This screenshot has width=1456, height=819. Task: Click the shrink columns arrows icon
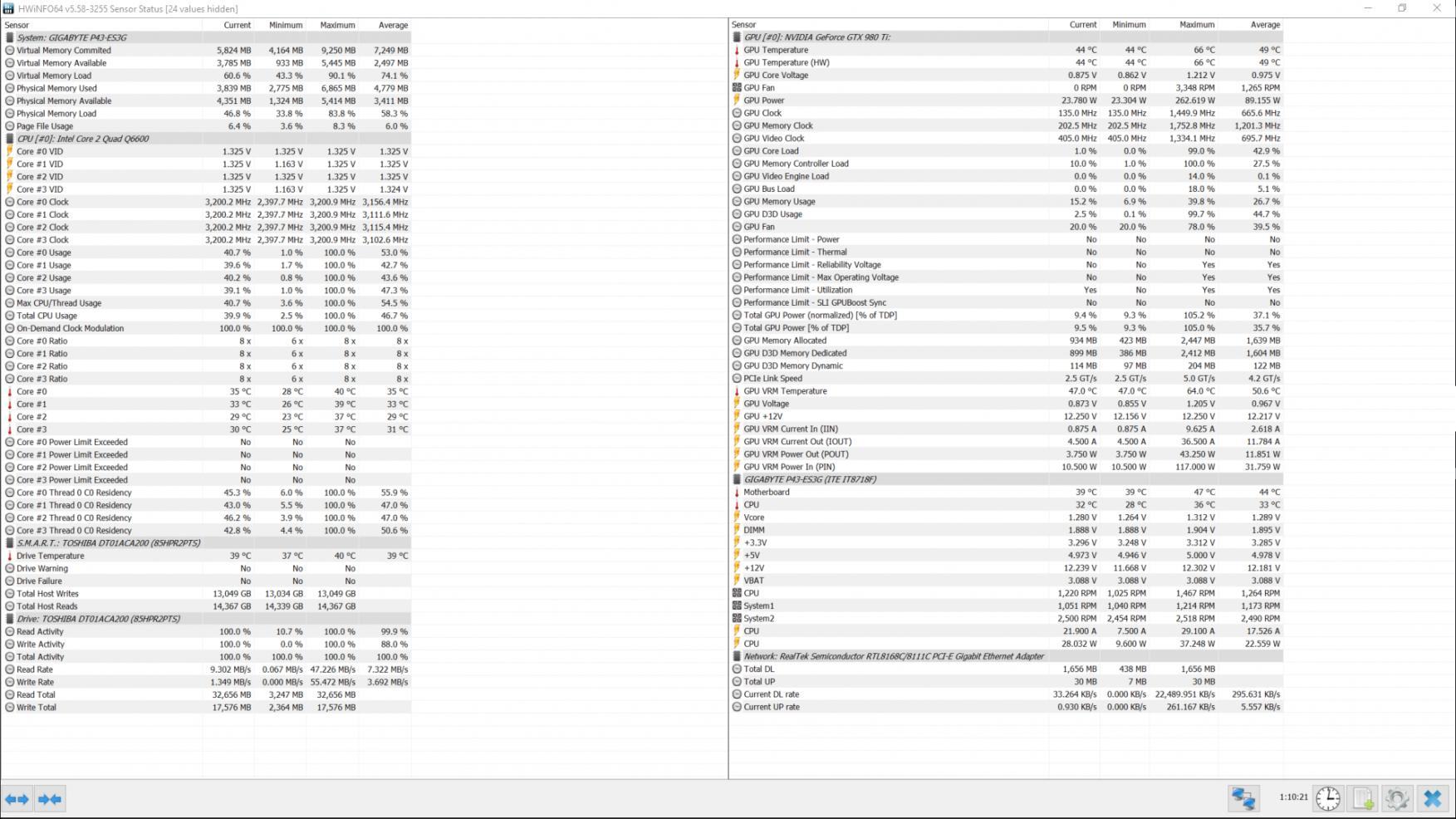(50, 799)
